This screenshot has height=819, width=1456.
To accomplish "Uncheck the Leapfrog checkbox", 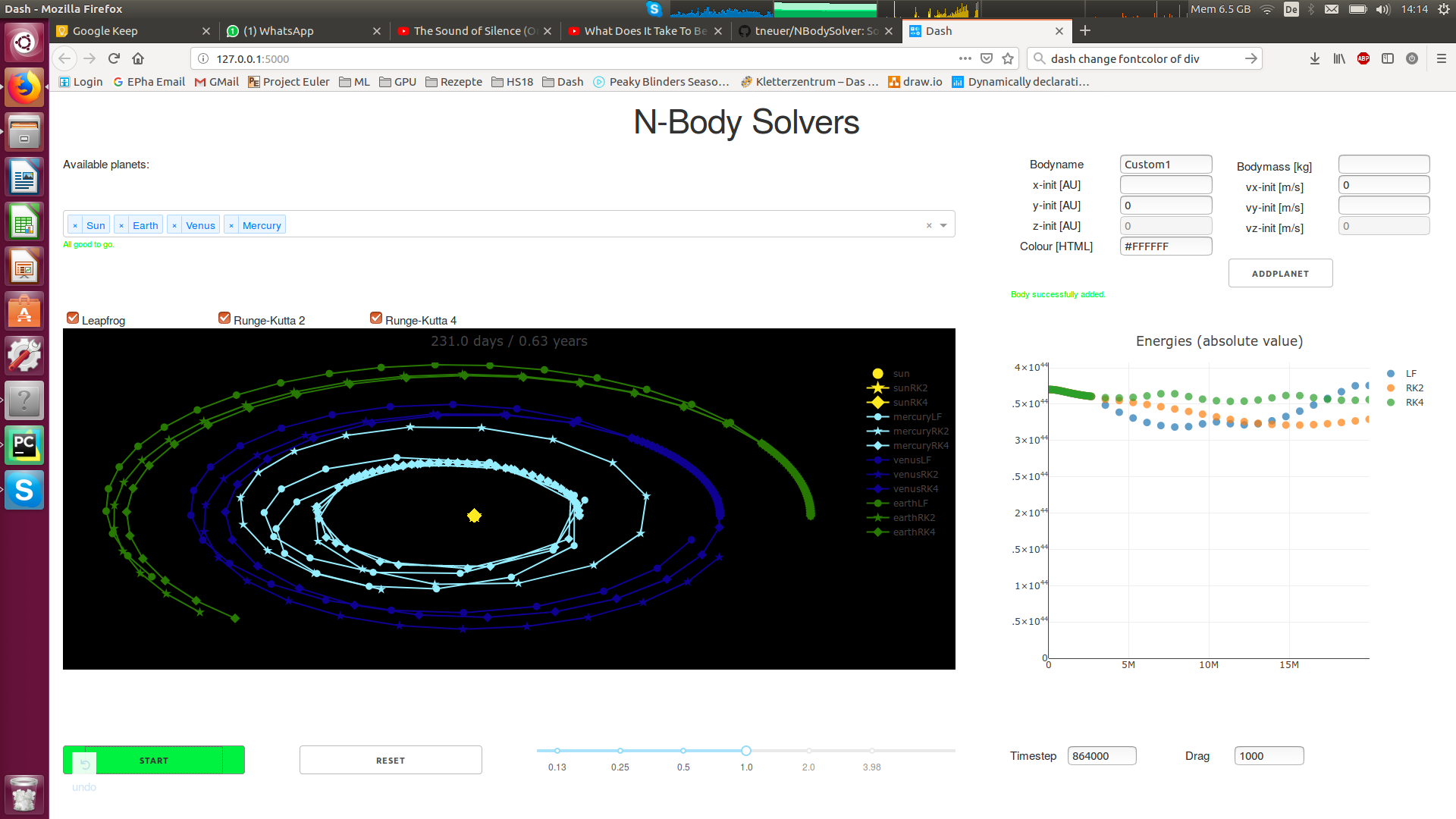I will click(x=73, y=318).
